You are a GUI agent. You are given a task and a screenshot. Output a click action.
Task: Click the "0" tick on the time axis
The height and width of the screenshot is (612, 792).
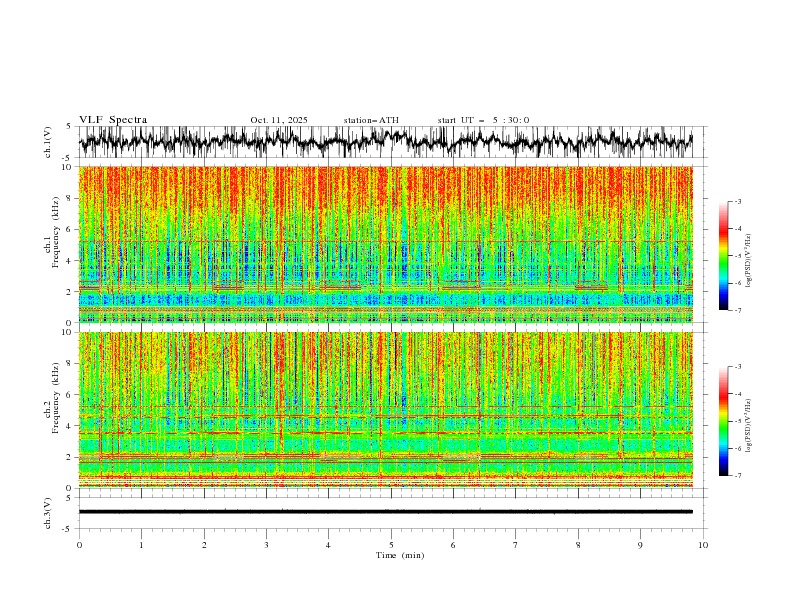tap(79, 545)
